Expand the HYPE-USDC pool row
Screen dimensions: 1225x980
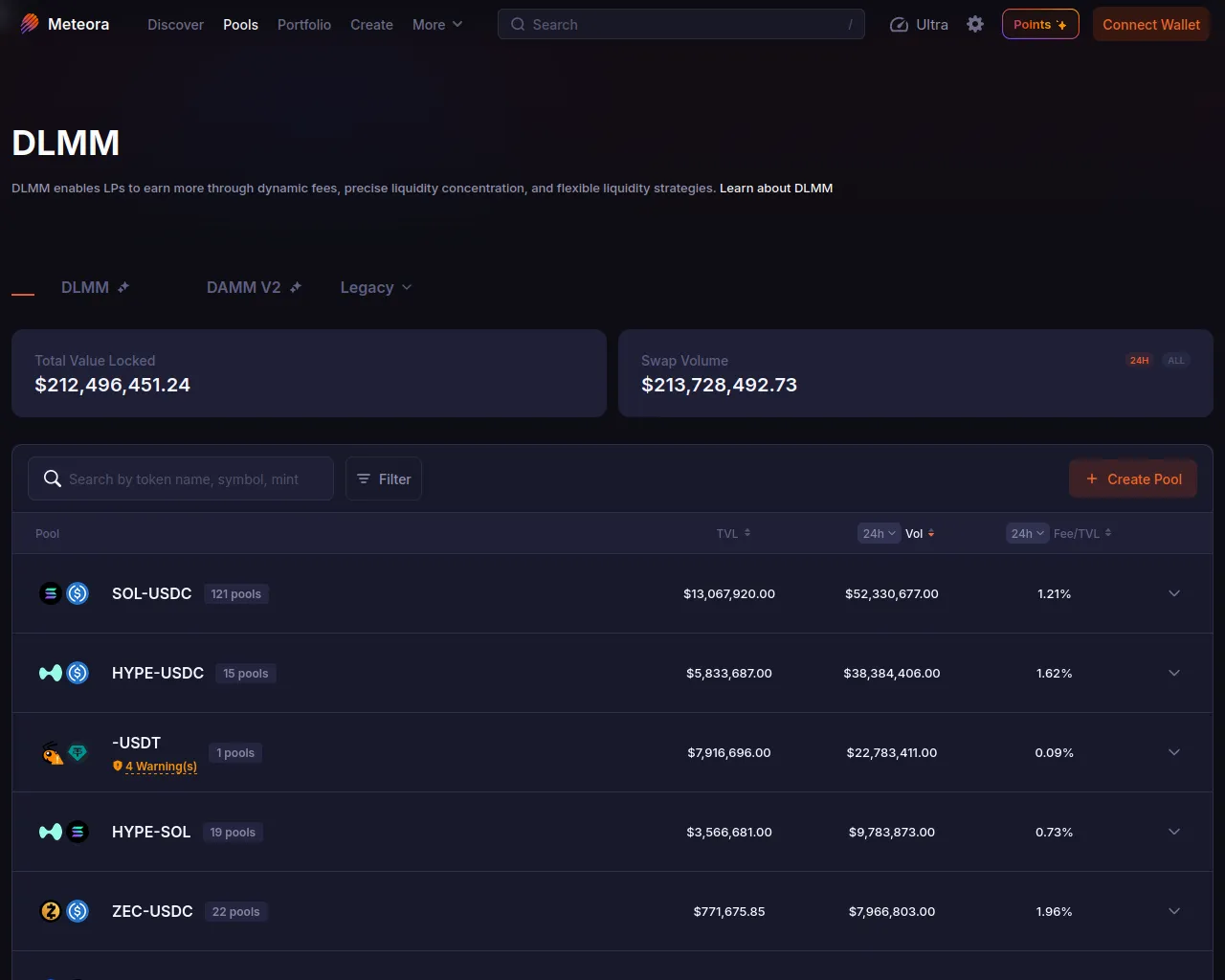coord(1174,673)
